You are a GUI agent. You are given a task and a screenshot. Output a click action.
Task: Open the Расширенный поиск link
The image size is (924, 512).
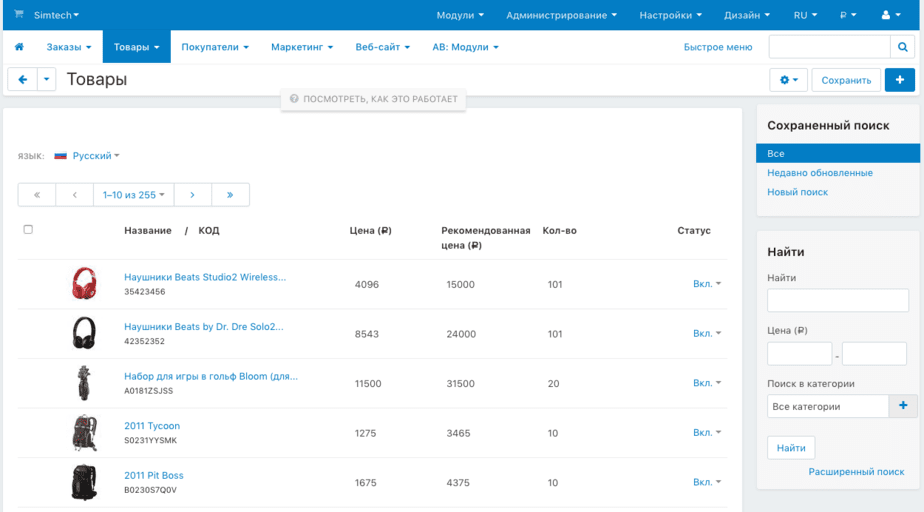click(856, 471)
